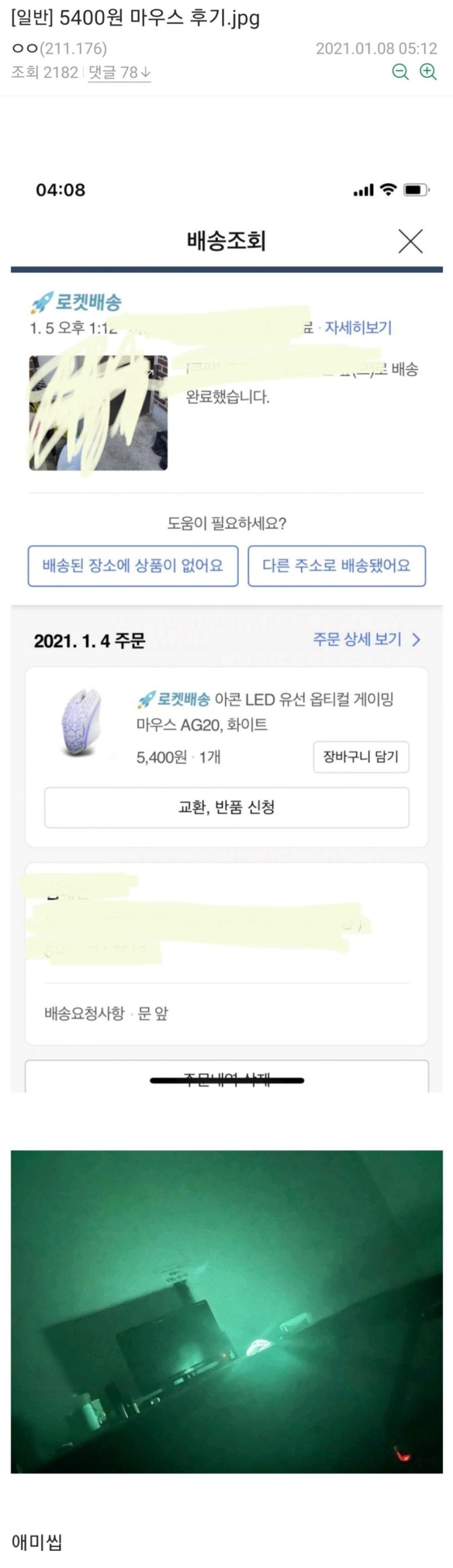Expand 주문 상세 보기 chevron
This screenshot has height=1568, width=453.
(417, 639)
